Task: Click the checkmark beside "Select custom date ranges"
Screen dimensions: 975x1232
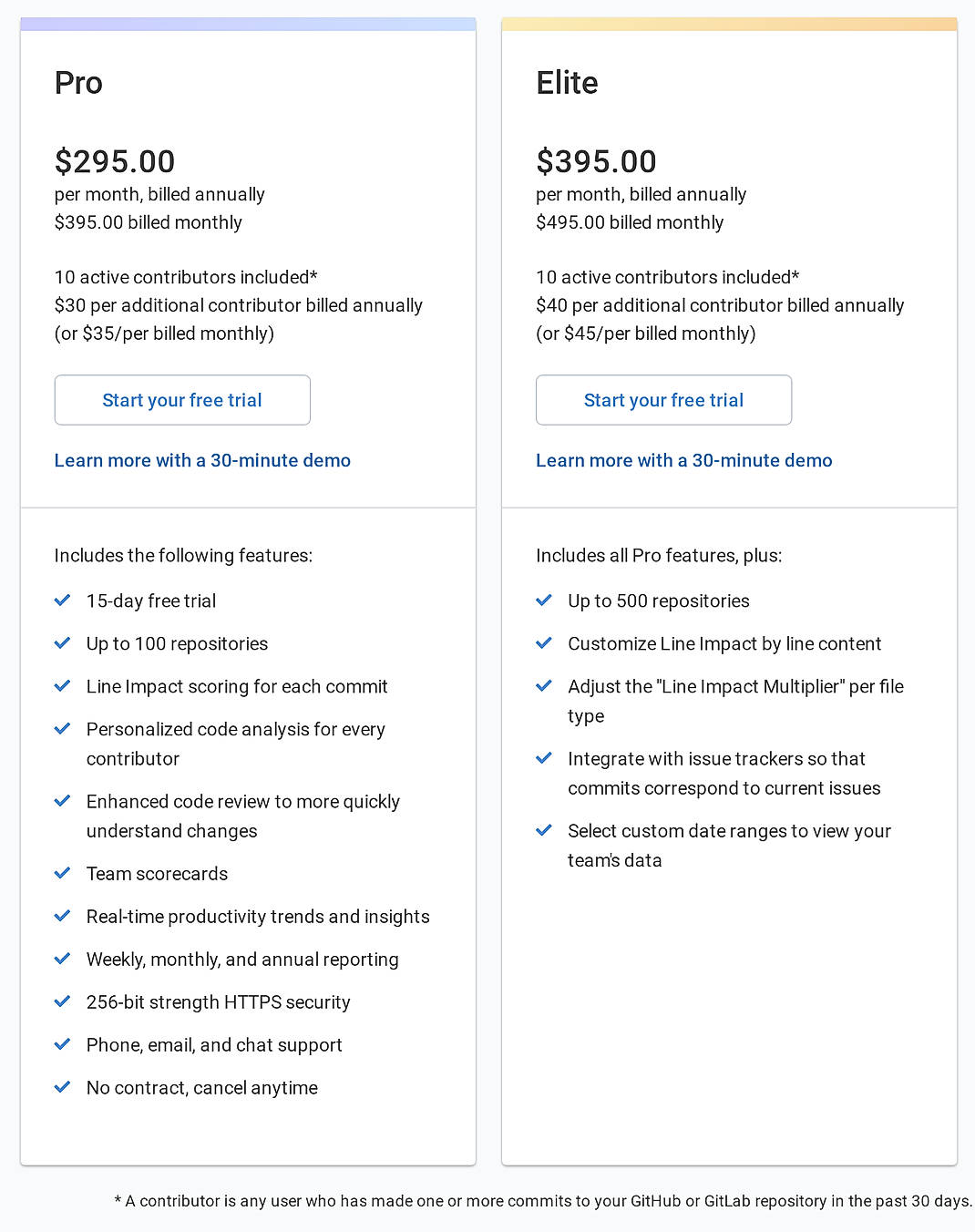Action: point(544,830)
